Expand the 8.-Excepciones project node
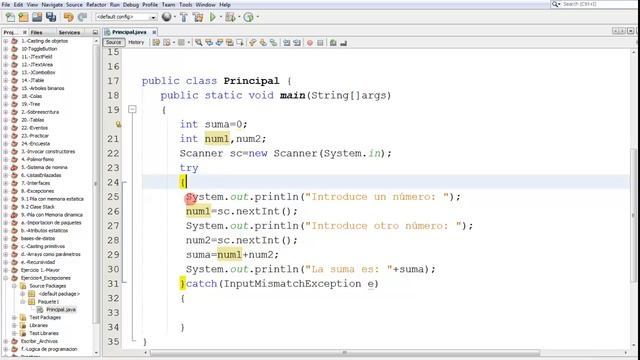640x360 pixels. (x=6, y=191)
